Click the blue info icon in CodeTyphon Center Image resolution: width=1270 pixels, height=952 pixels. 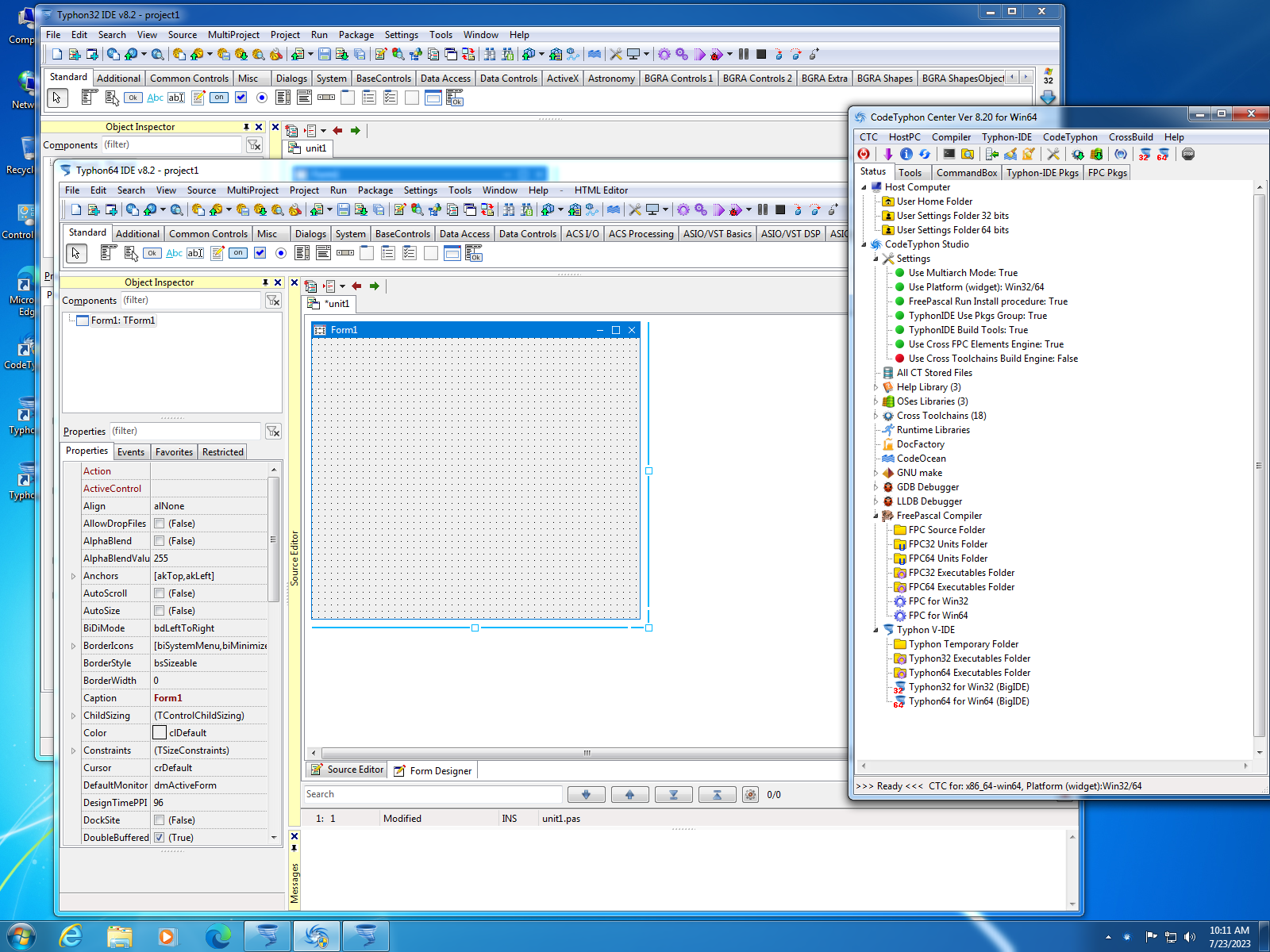(906, 155)
